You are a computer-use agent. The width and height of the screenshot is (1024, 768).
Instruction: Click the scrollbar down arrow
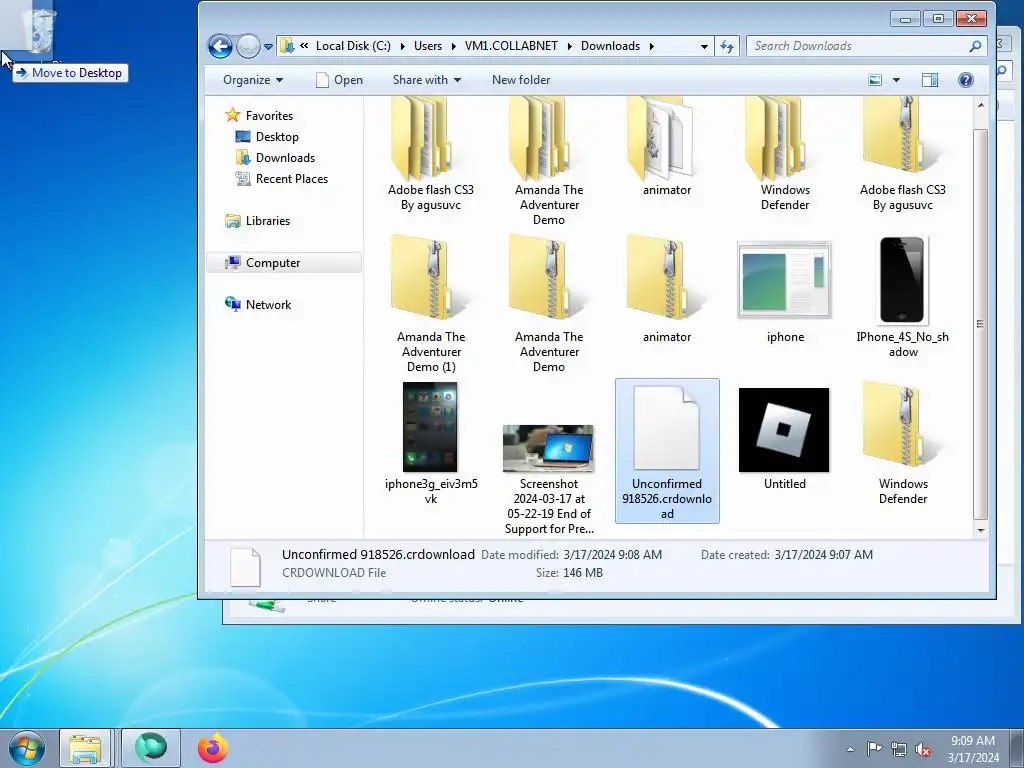(980, 531)
